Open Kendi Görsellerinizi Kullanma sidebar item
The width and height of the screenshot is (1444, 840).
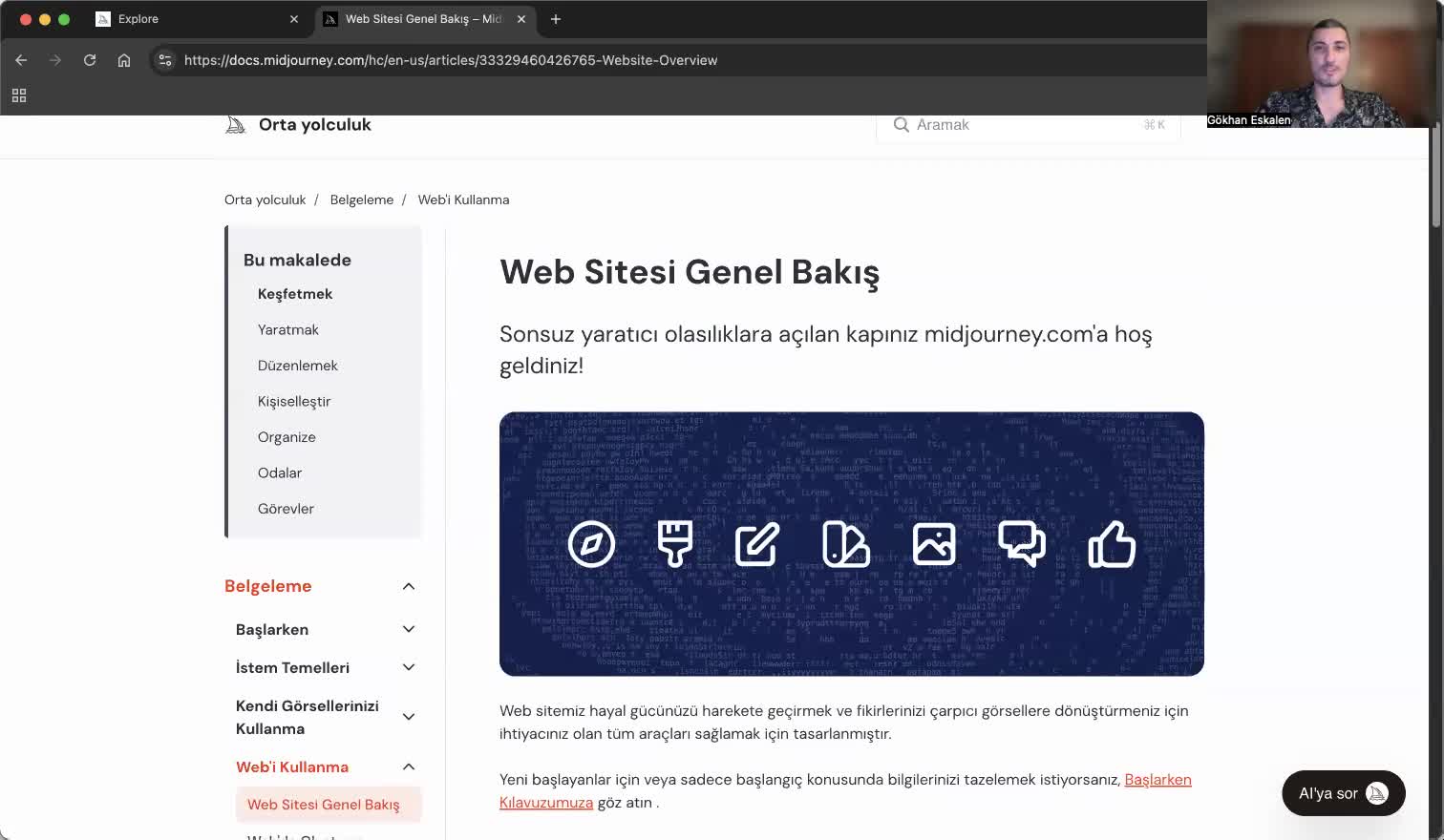(308, 717)
